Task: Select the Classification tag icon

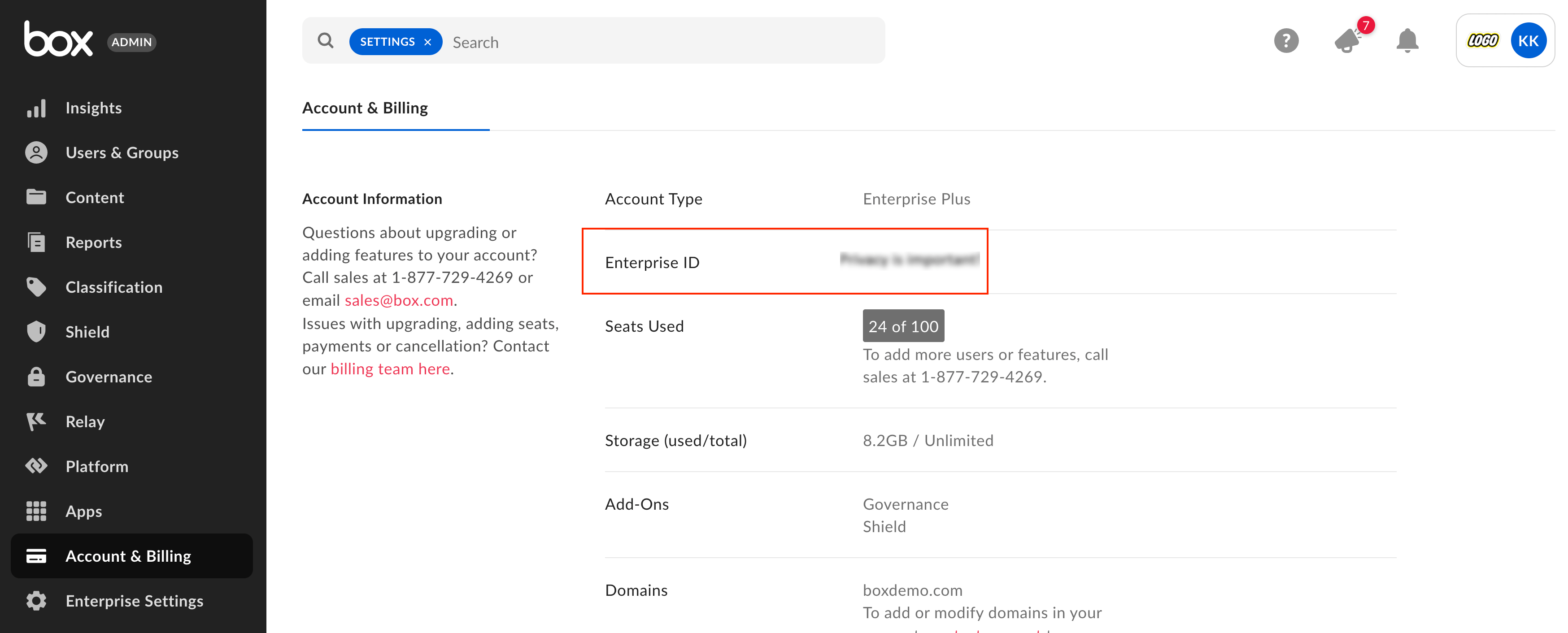Action: pos(36,287)
